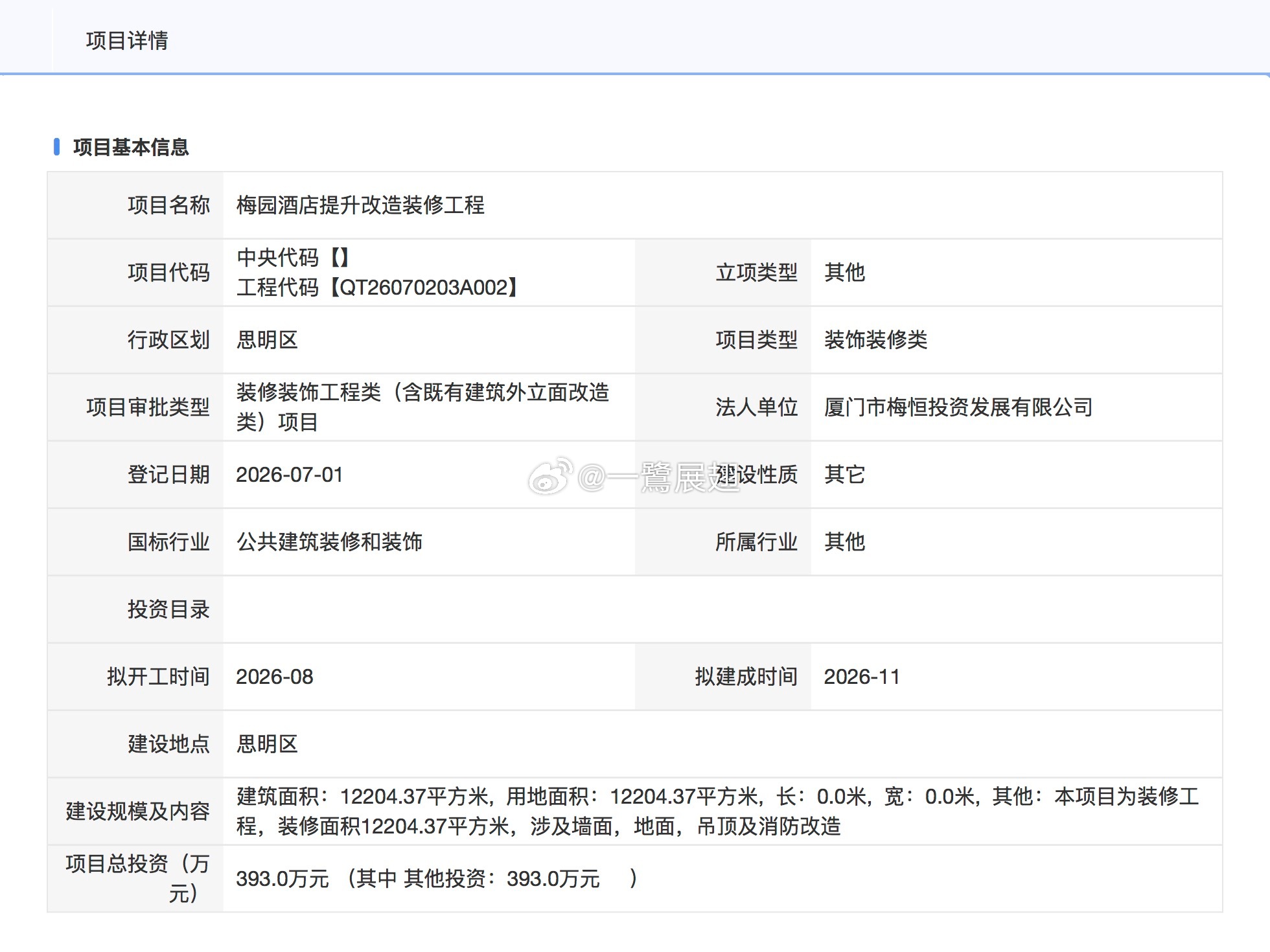Image resolution: width=1270 pixels, height=952 pixels.
Task: Select the project name 梅园酒店提升改造装修工程
Action: [360, 205]
